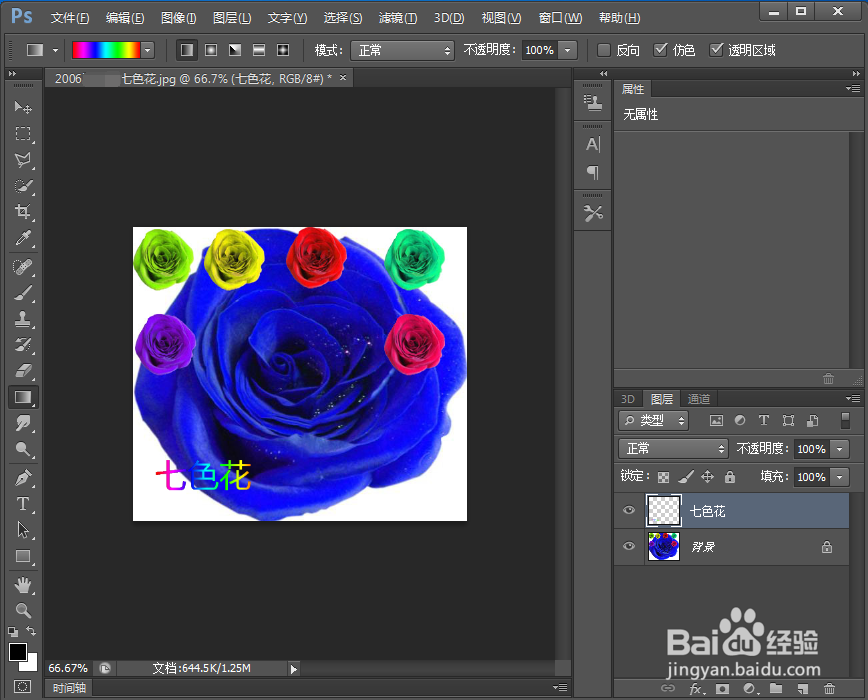868x700 pixels.
Task: Select the Horizontal Type tool
Action: pyautogui.click(x=23, y=504)
